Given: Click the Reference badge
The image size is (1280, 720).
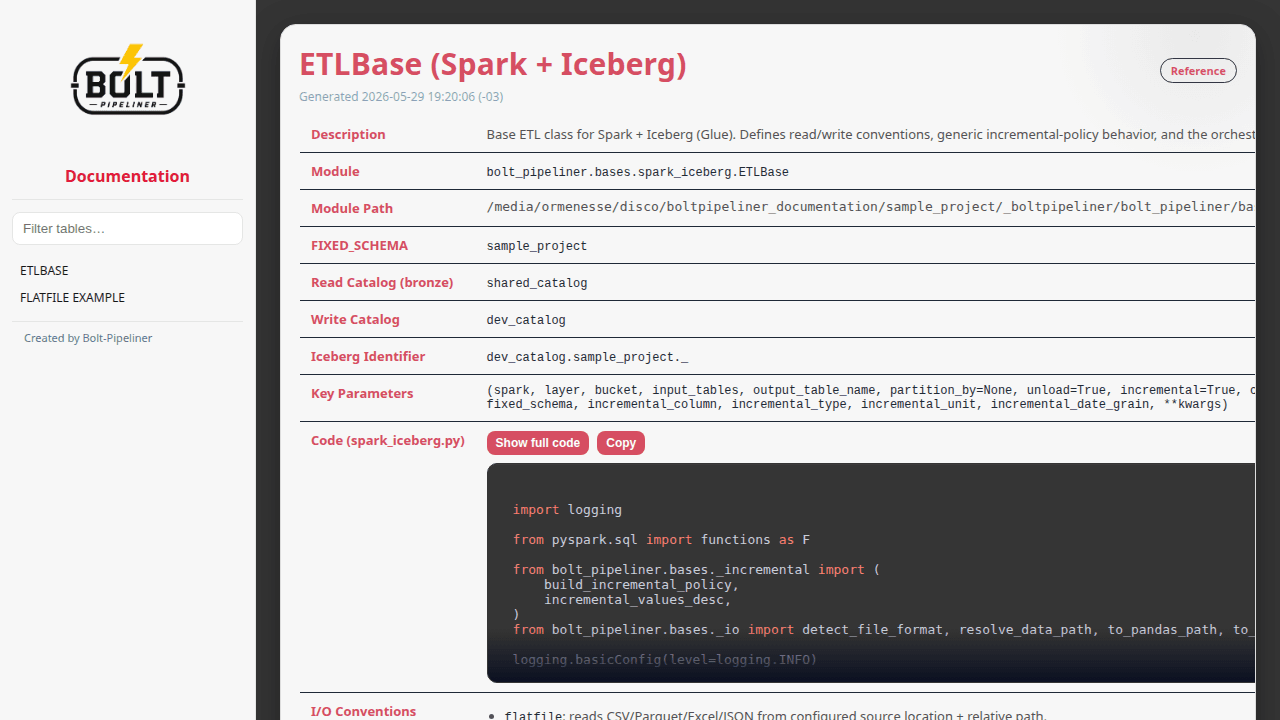Looking at the screenshot, I should coord(1198,71).
